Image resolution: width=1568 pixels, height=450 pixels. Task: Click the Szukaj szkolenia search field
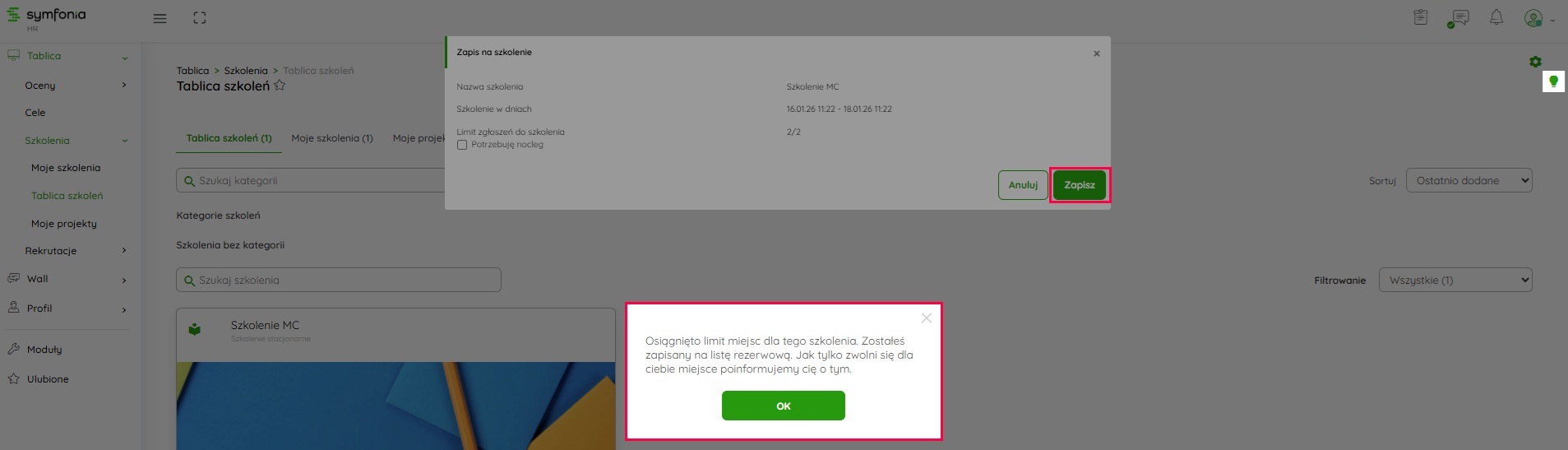tap(339, 280)
